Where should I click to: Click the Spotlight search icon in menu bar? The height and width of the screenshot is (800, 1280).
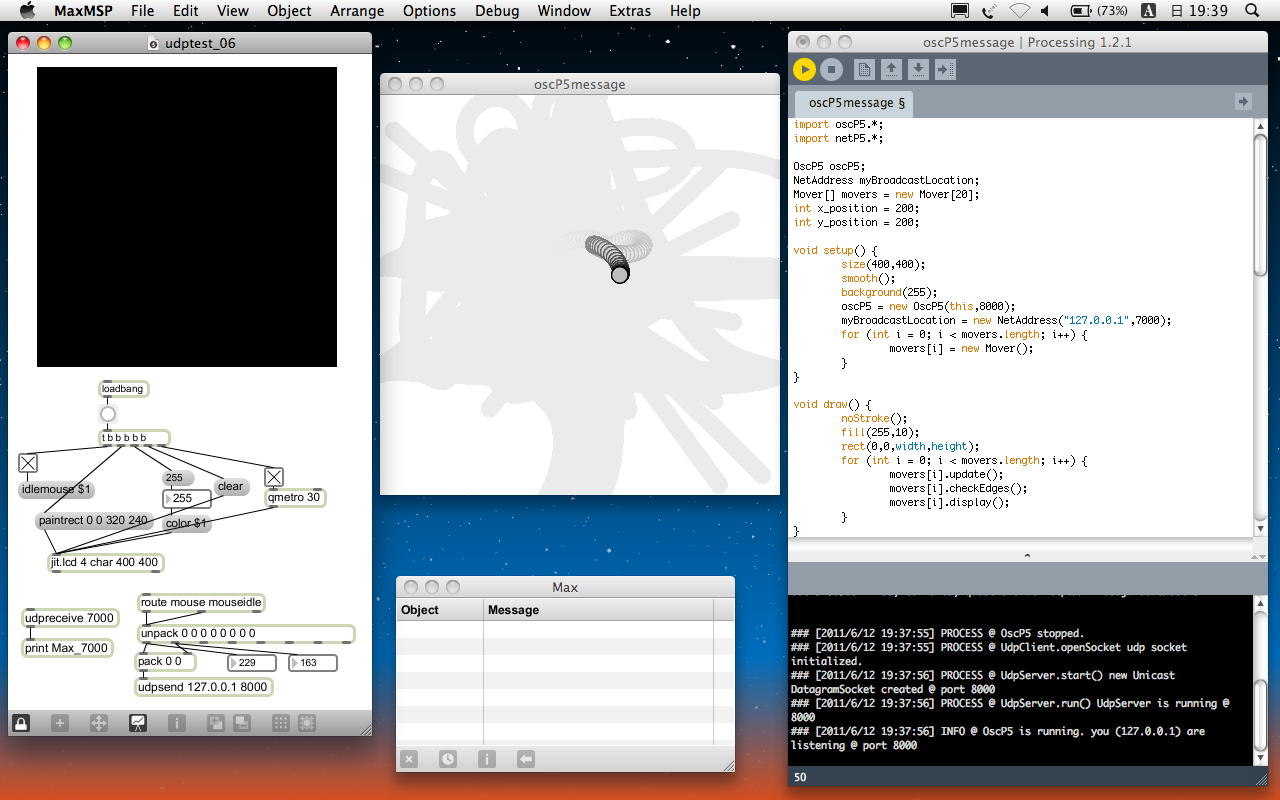click(1252, 11)
